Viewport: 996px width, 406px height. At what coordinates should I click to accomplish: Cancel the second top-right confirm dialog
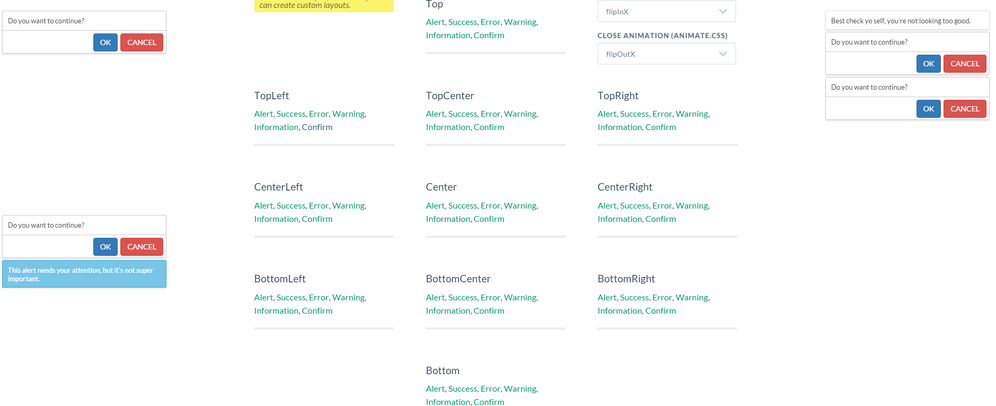965,109
